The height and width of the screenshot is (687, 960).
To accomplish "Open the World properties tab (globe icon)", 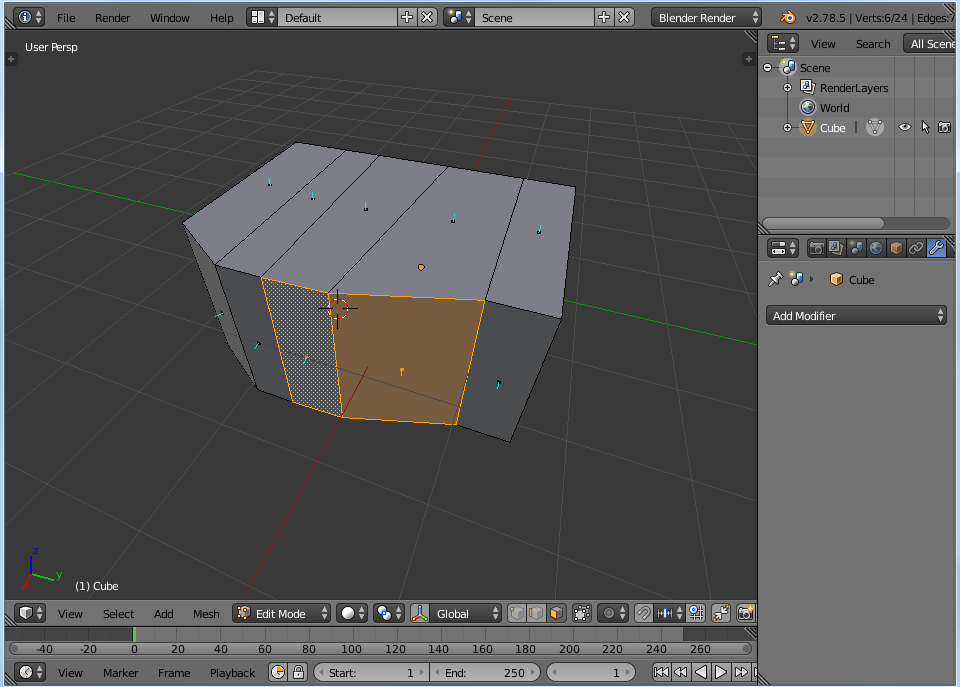I will pos(878,248).
